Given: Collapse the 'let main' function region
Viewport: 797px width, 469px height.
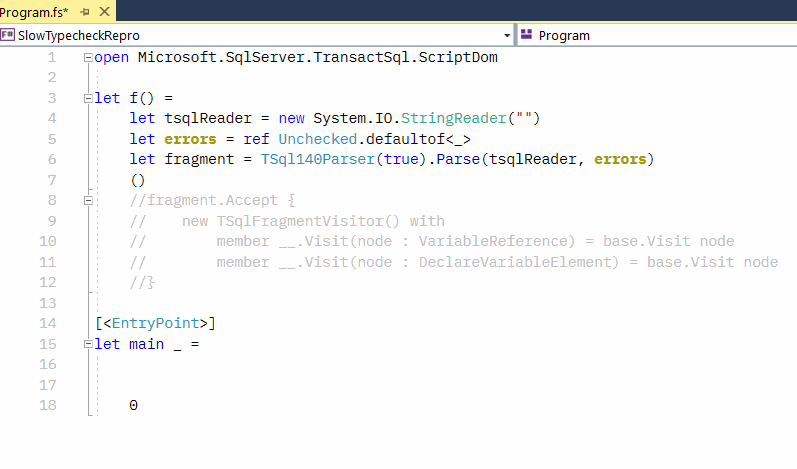Looking at the screenshot, I should click(x=88, y=345).
